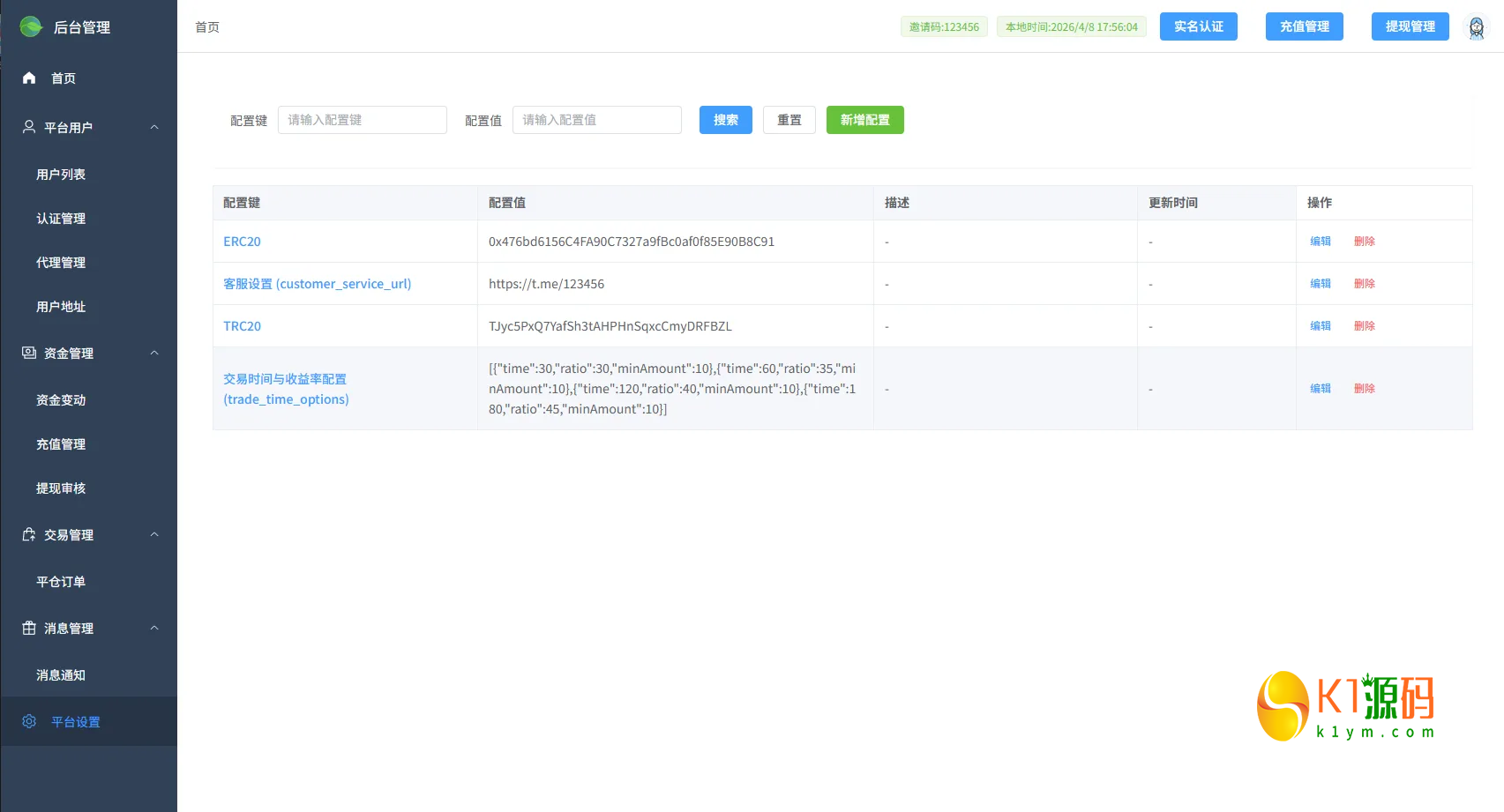Click the user icon beside 平台用户
The image size is (1504, 812).
point(29,127)
